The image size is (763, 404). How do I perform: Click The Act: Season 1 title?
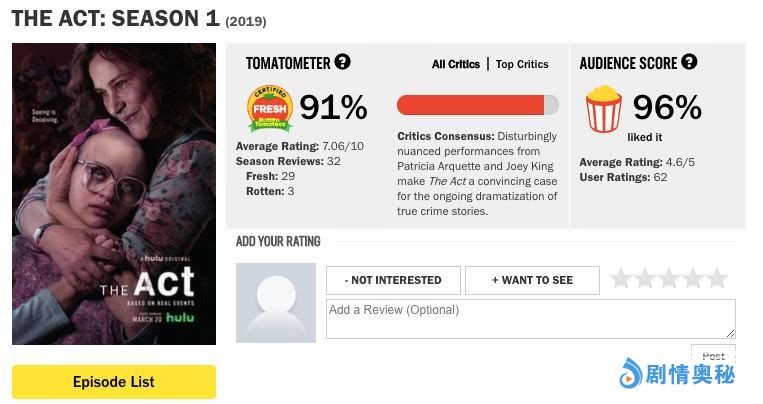pyautogui.click(x=115, y=18)
